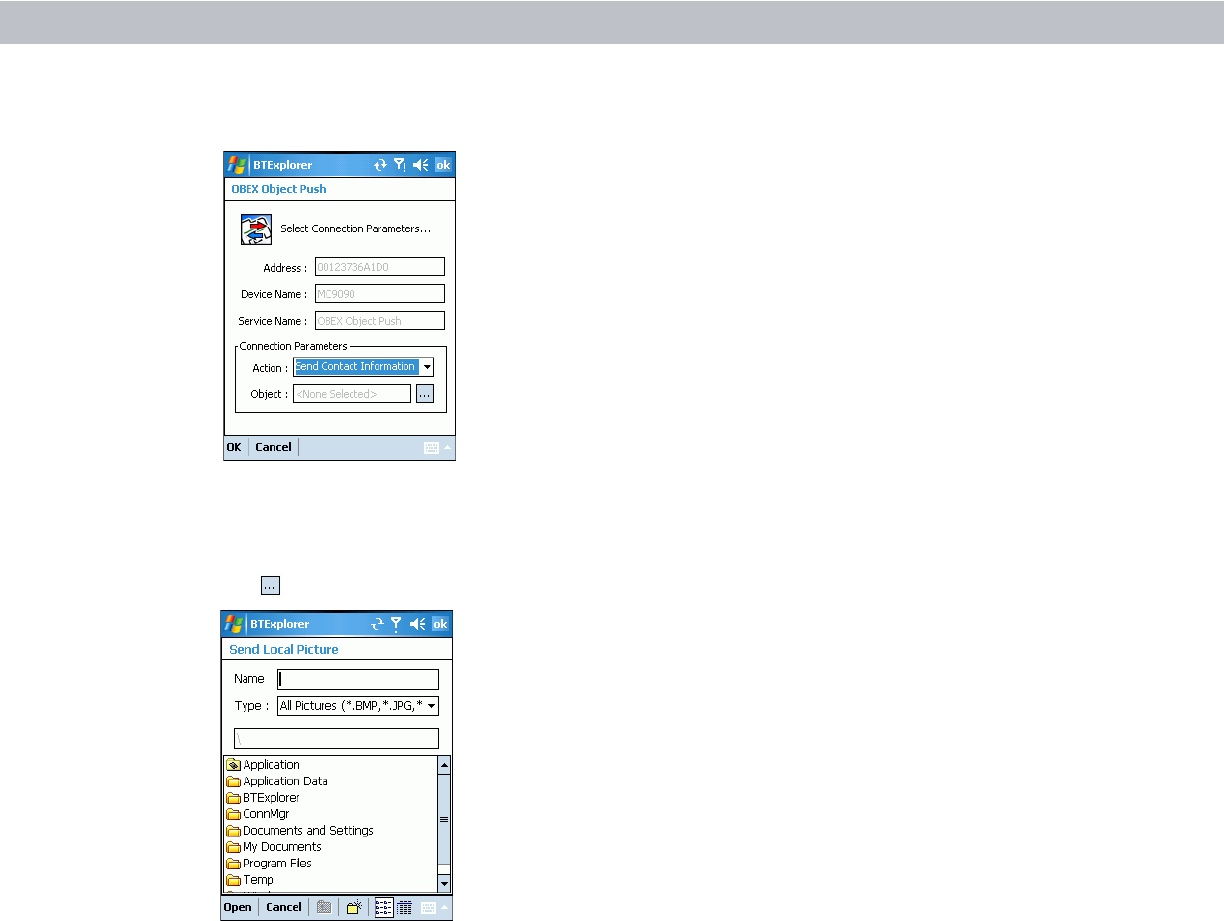Click the Application folder icon
The image size is (1224, 921).
pos(234,765)
